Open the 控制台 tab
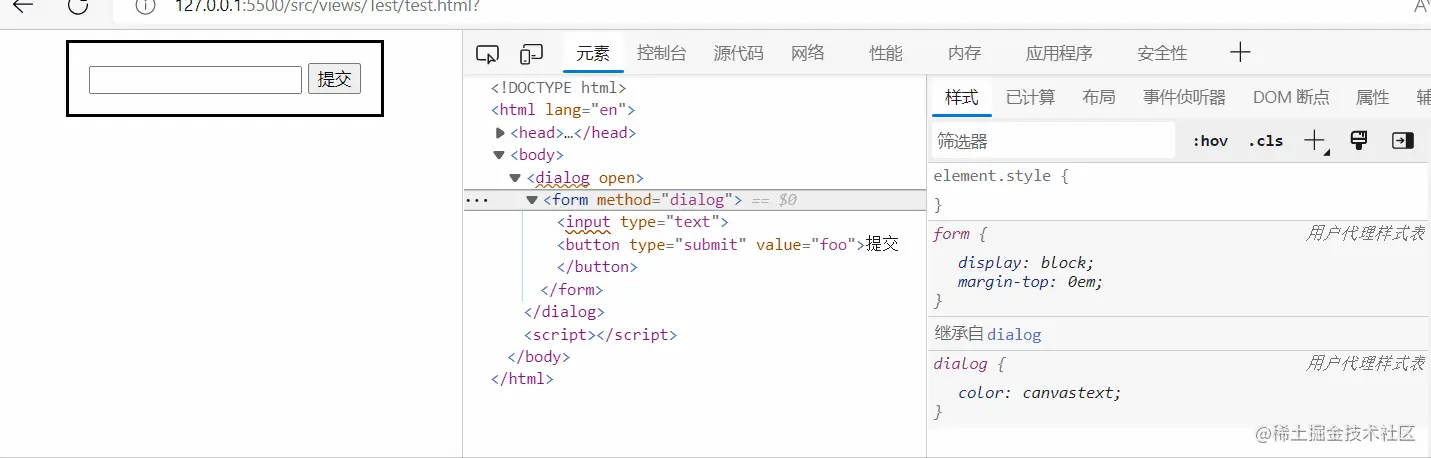 coord(662,54)
